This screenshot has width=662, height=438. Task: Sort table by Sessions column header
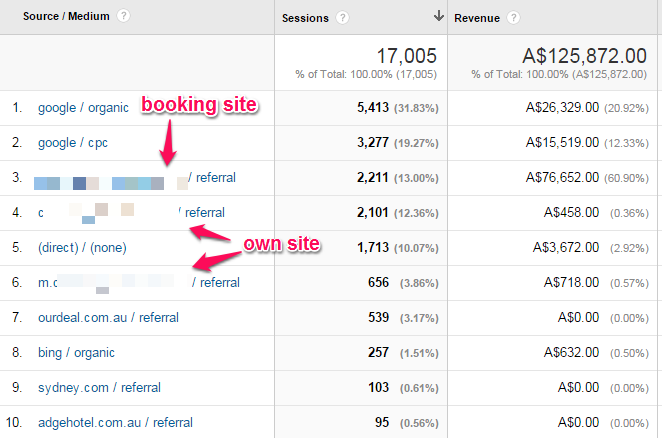coord(308,18)
